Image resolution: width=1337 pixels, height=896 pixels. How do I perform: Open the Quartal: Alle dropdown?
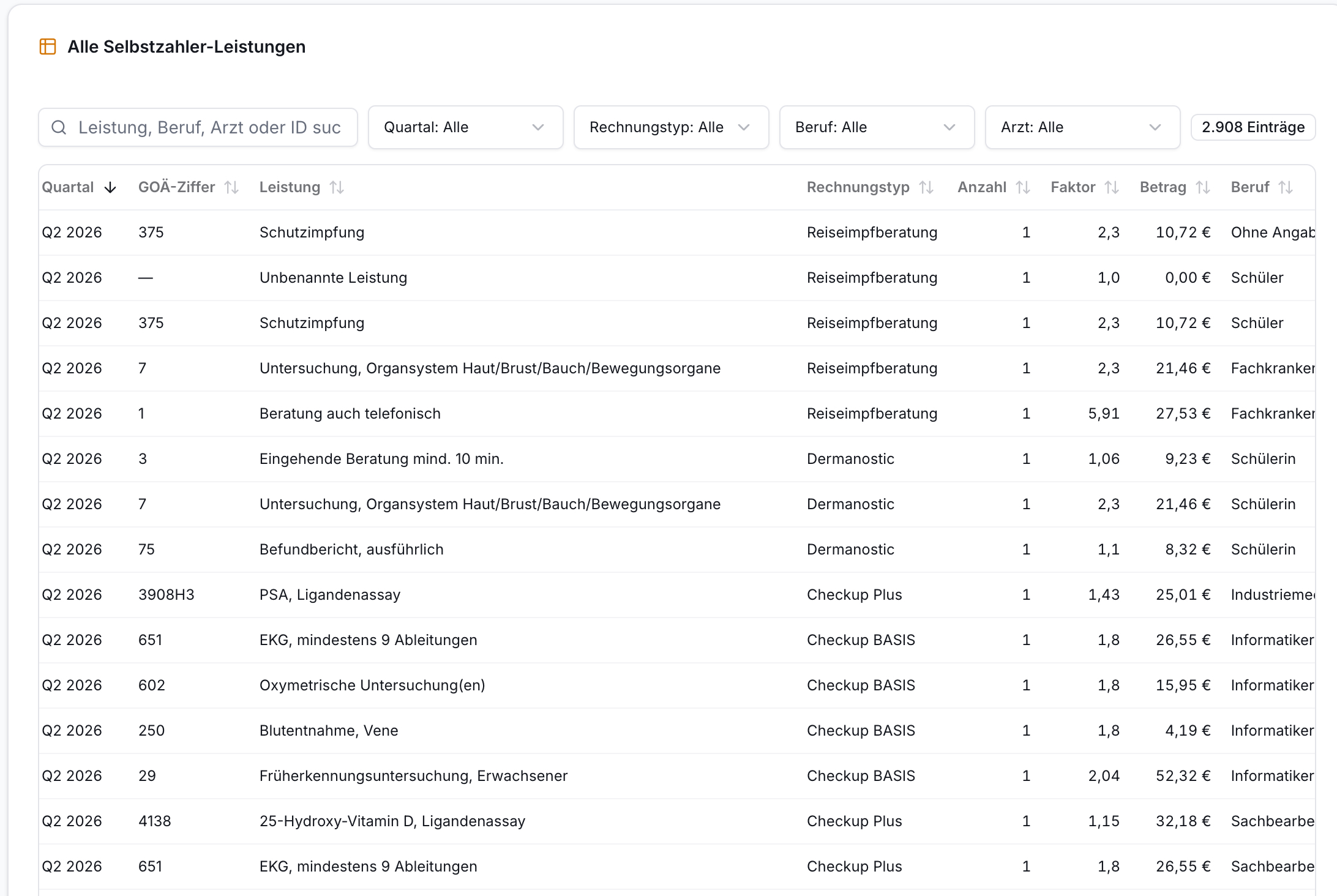point(465,127)
